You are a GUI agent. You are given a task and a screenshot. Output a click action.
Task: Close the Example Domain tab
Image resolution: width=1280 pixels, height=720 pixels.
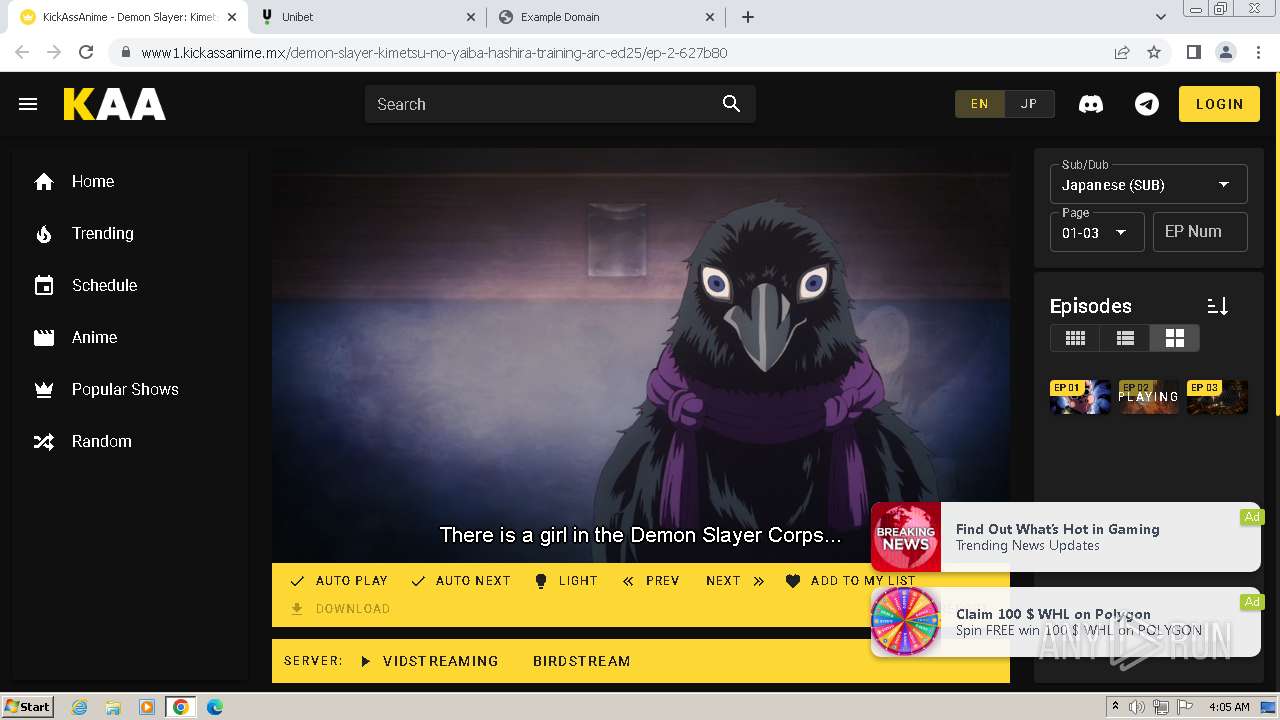click(x=710, y=17)
